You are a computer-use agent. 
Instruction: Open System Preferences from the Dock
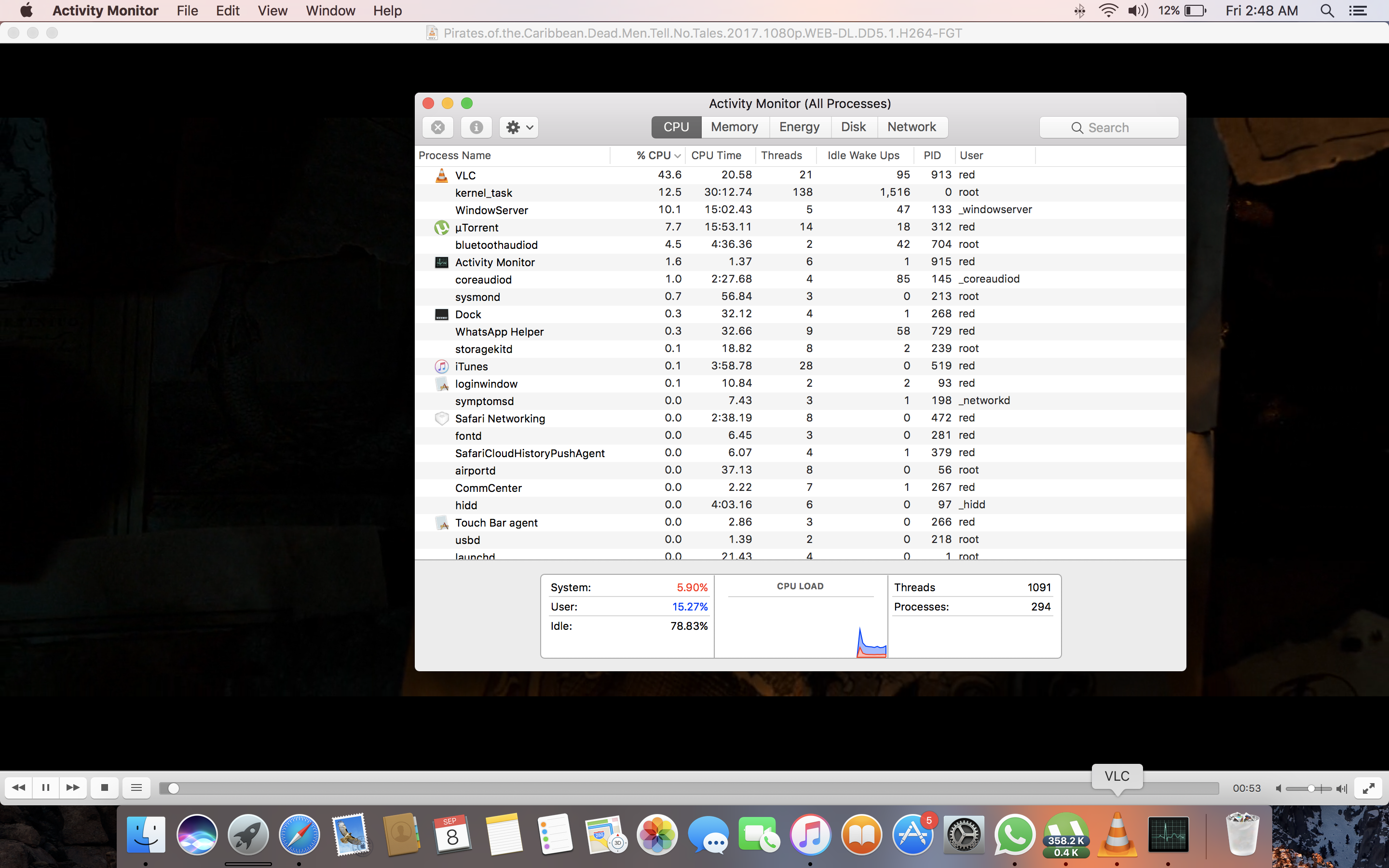point(964,835)
